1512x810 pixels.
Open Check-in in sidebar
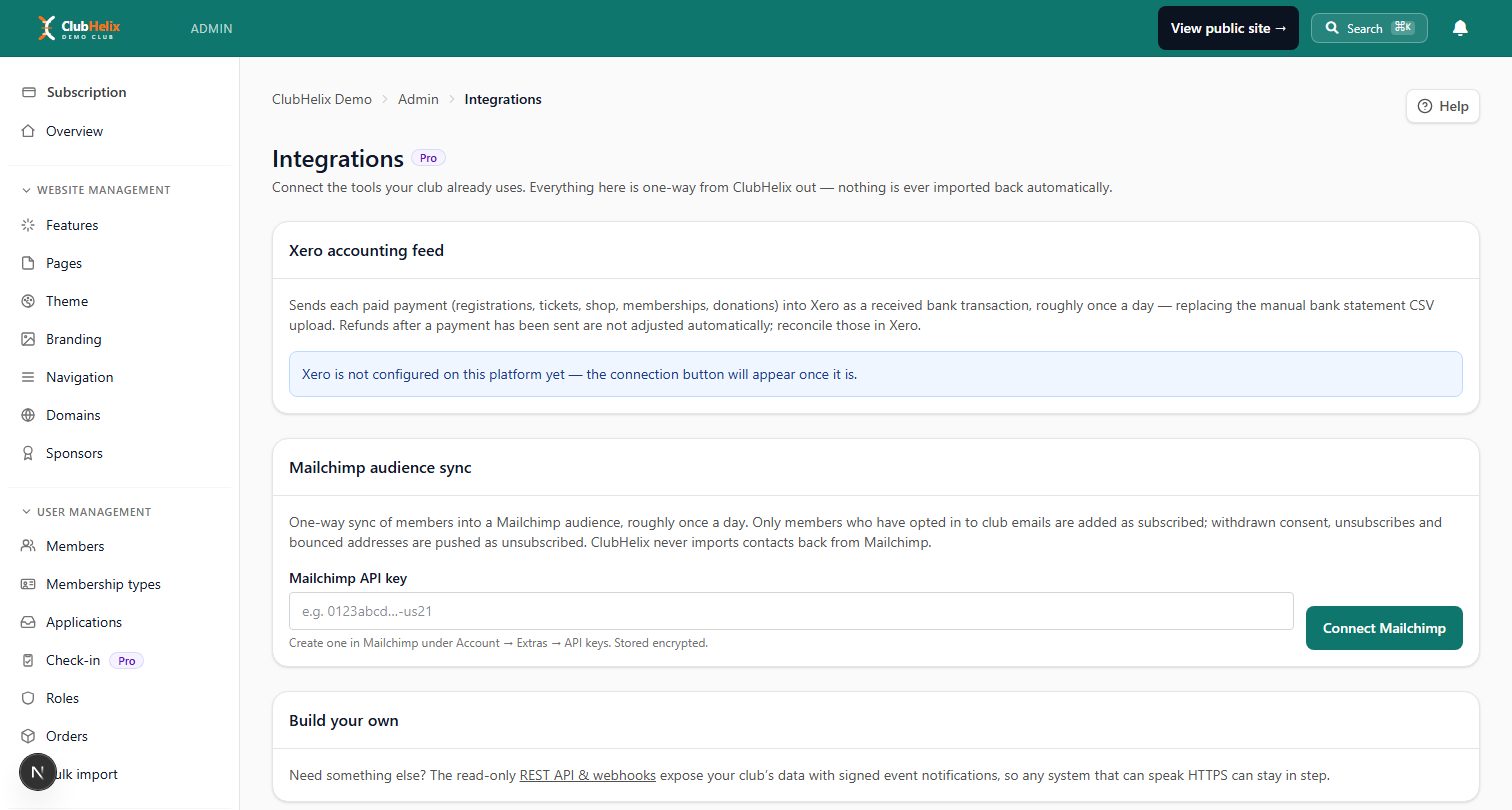tap(120, 660)
